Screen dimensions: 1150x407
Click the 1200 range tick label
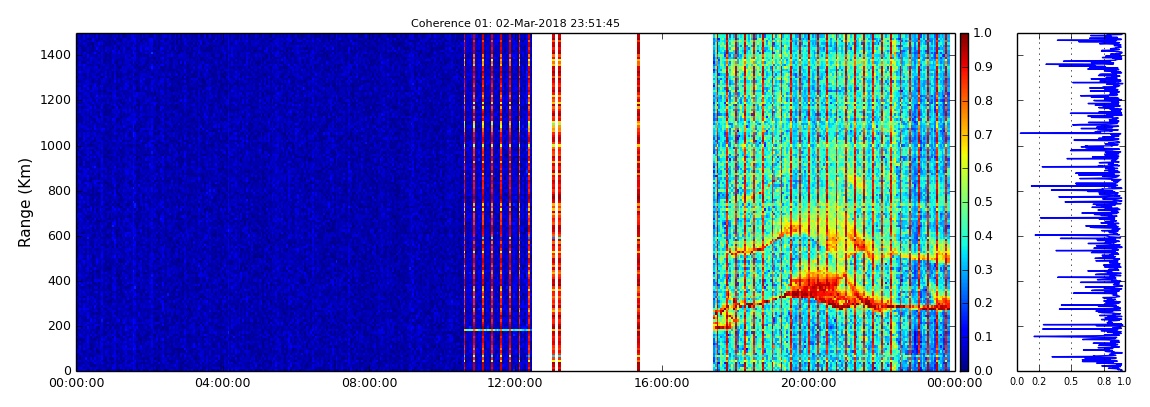click(56, 100)
